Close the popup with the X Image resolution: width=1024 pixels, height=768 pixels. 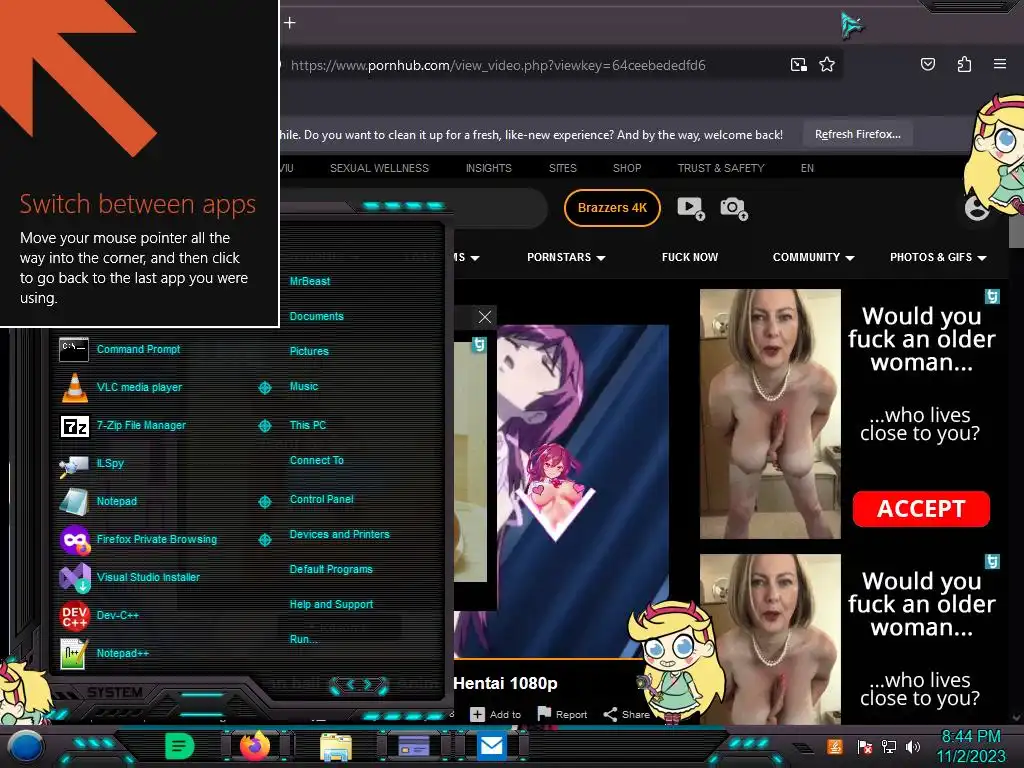tap(485, 317)
